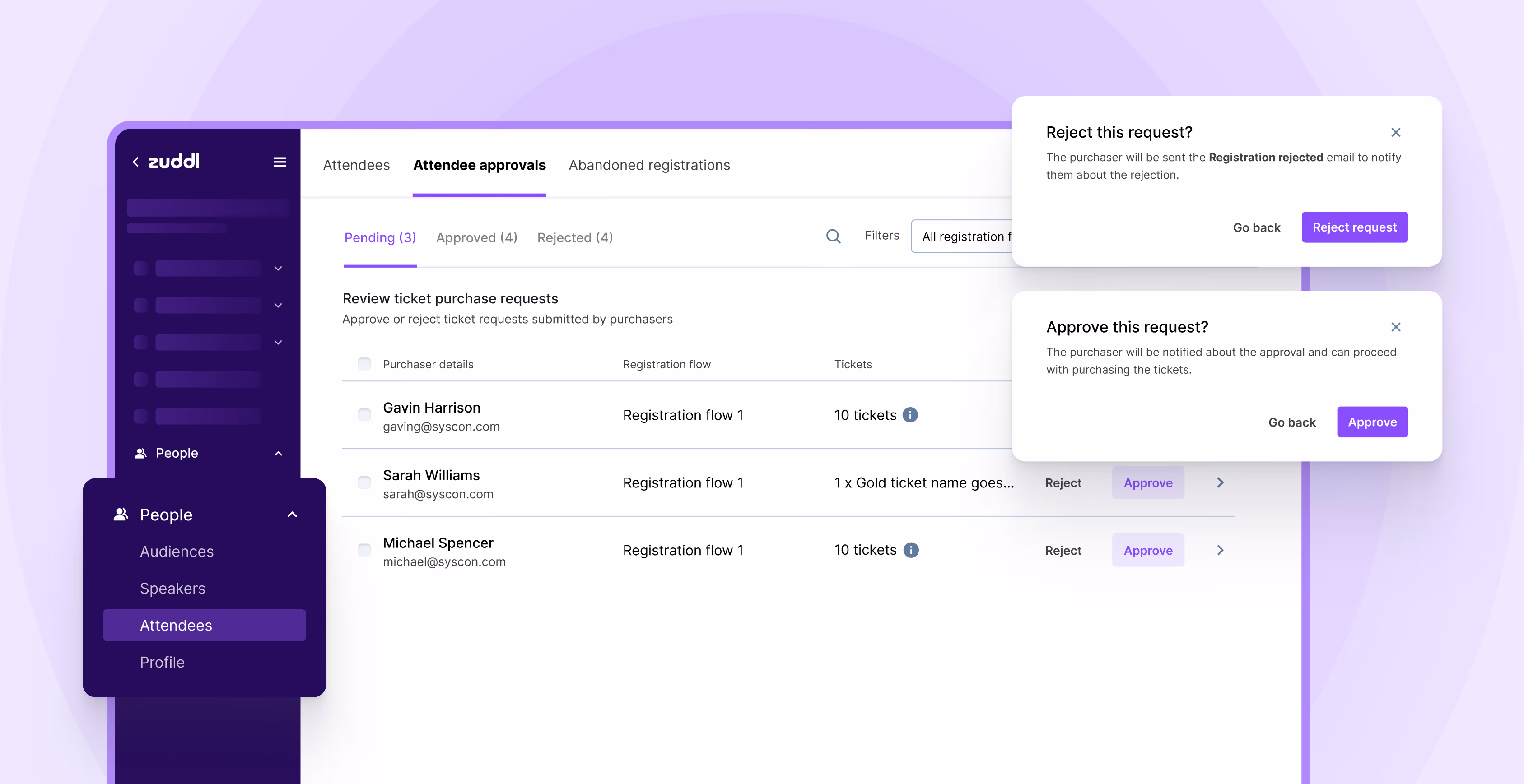View the Rejected (4) tab
Viewport: 1524px width, 784px height.
pos(574,238)
